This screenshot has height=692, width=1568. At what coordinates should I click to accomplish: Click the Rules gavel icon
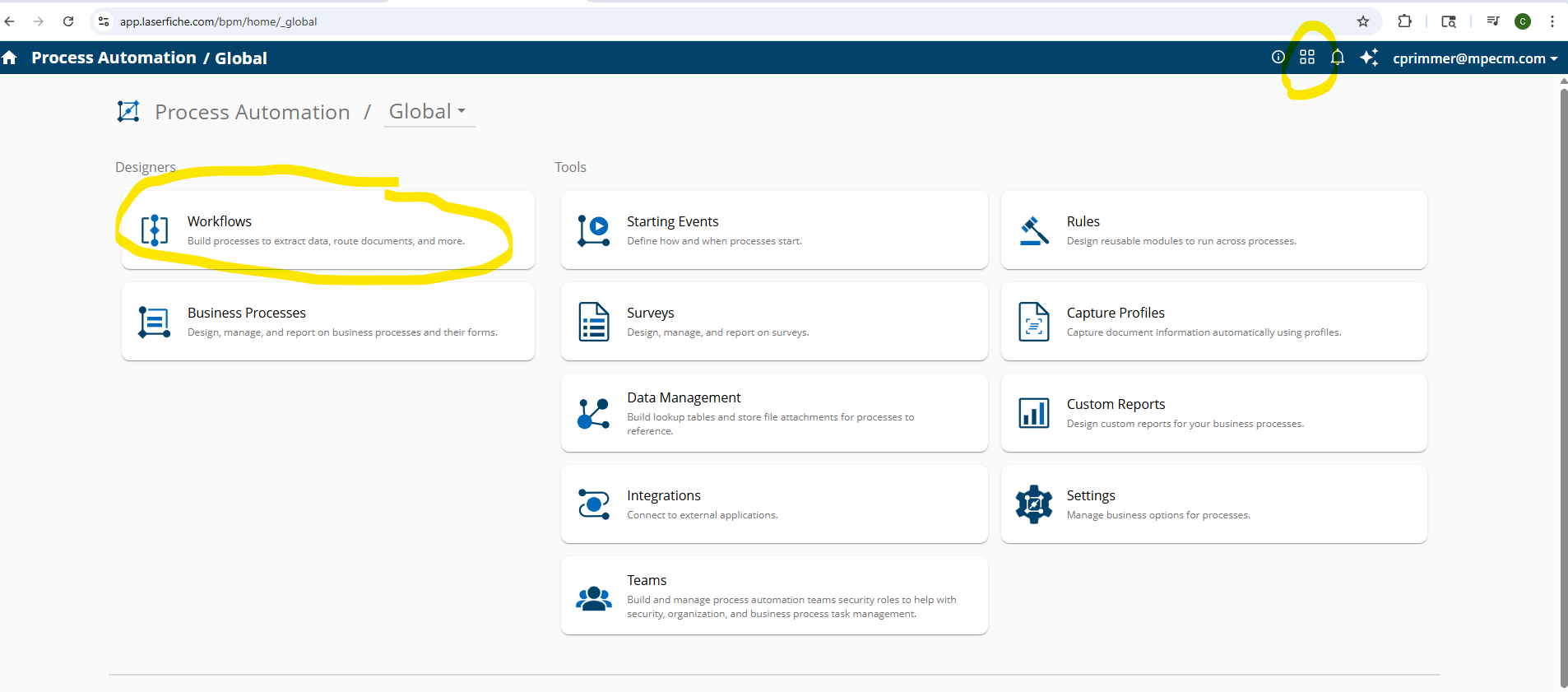point(1034,230)
